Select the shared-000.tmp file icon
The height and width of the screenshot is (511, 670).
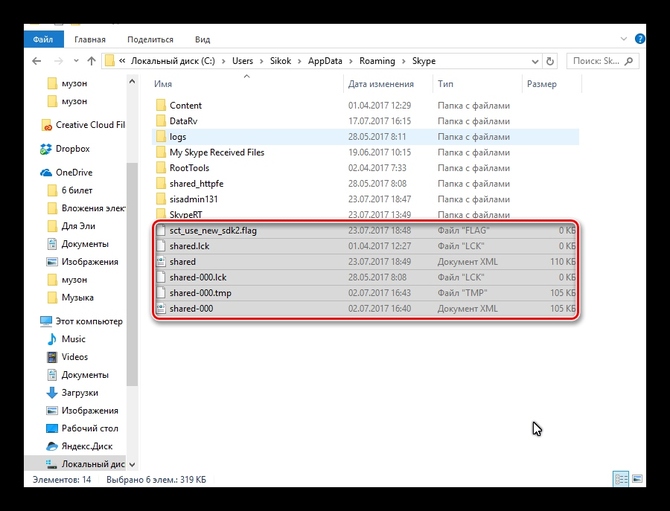(x=161, y=293)
